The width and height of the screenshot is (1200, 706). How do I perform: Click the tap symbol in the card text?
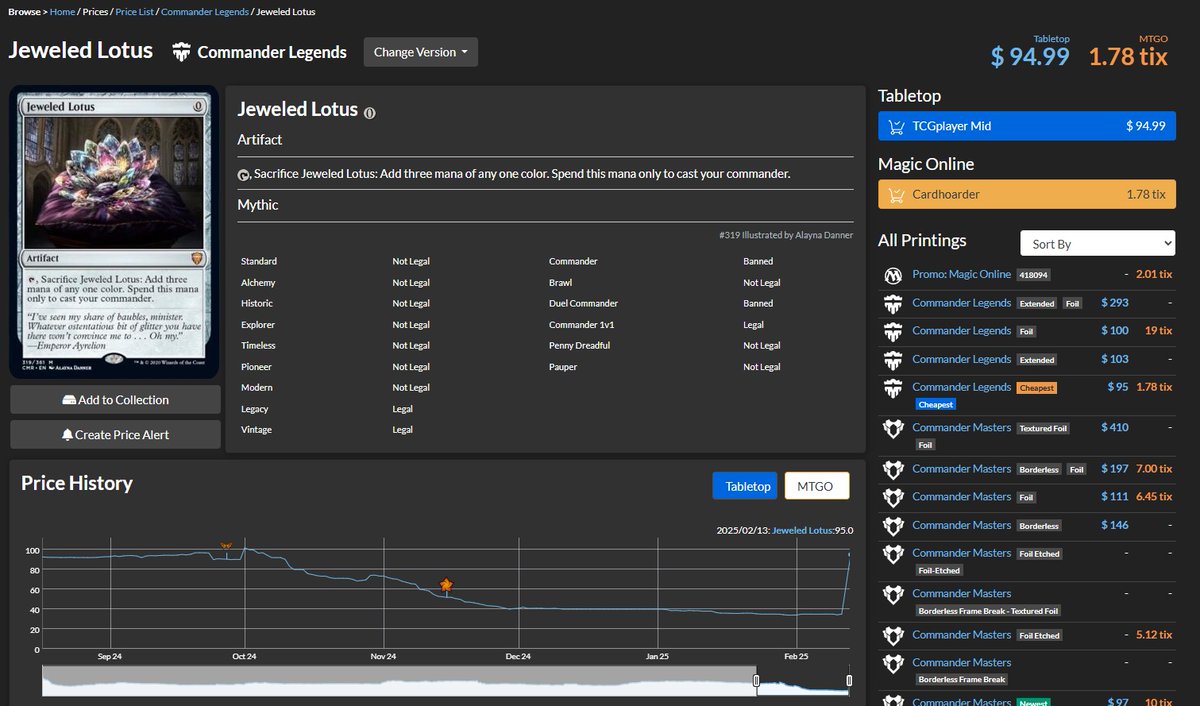pos(244,174)
